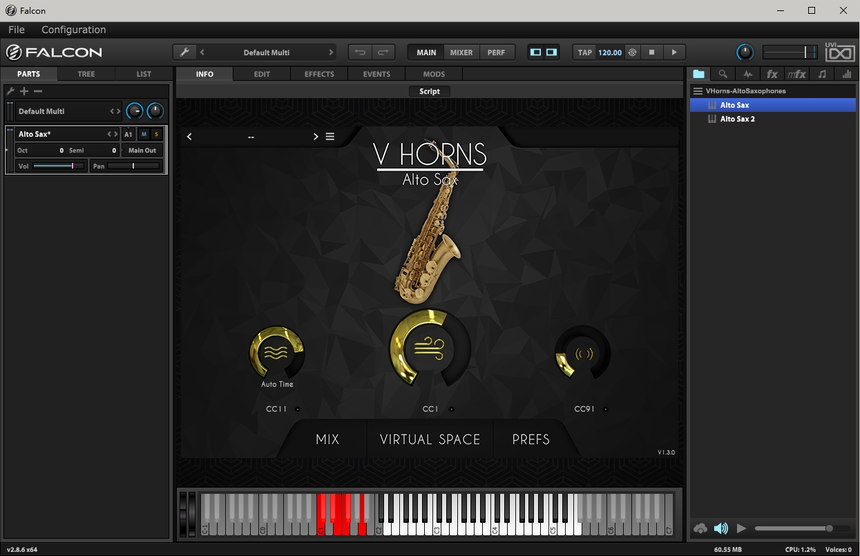
Task: Click the TAP tempo button
Action: [585, 52]
